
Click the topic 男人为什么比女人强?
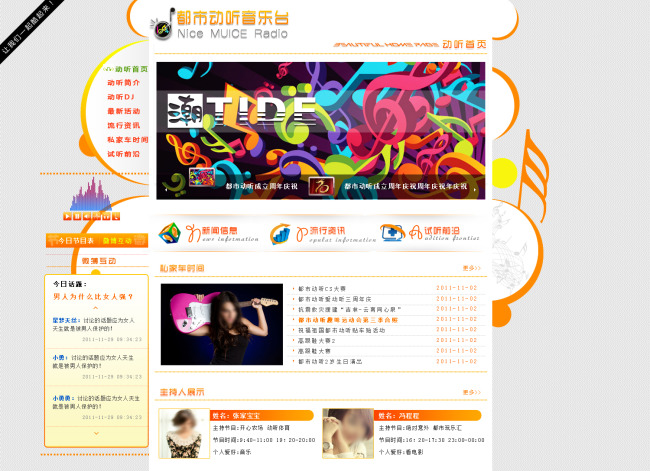coord(93,296)
